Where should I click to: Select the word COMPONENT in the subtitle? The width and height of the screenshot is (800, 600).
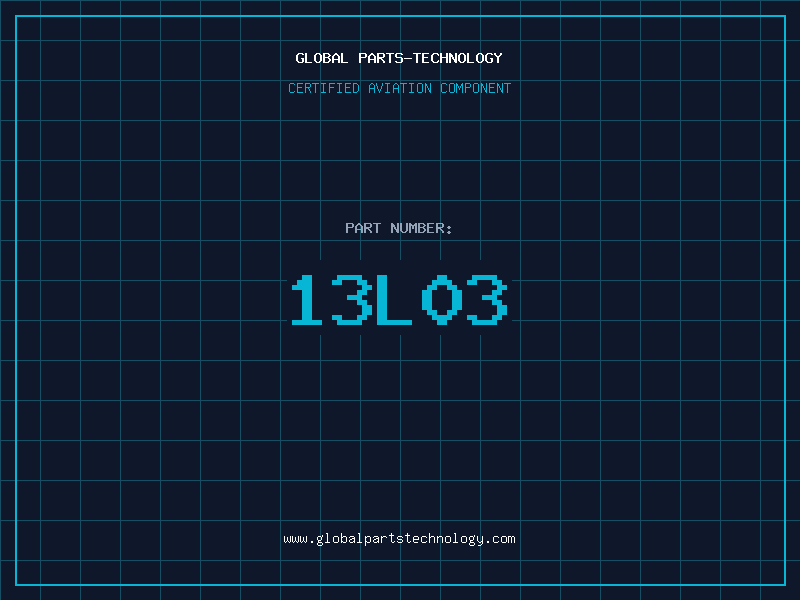(476, 88)
